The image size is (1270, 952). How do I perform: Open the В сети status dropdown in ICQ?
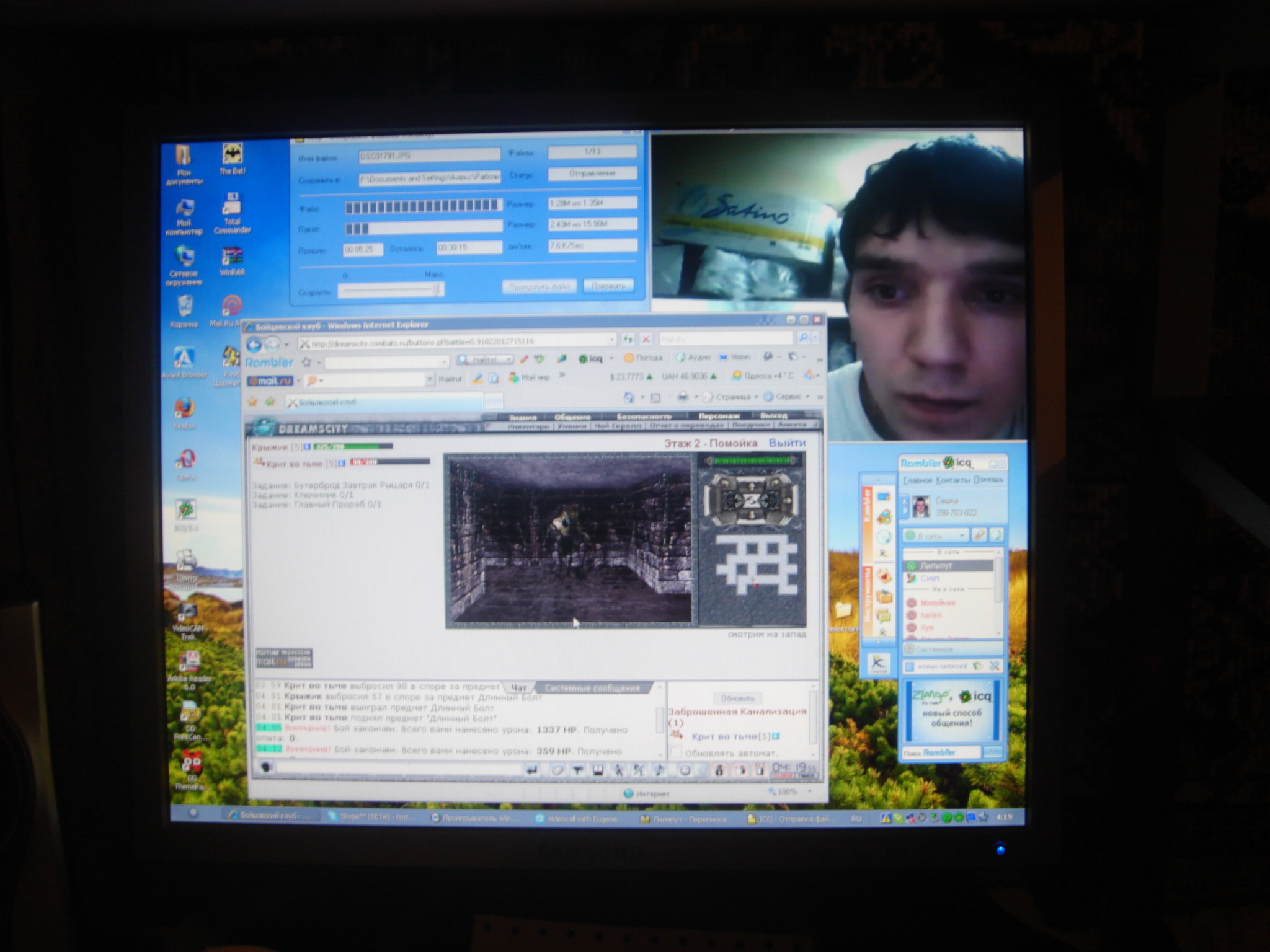(936, 535)
